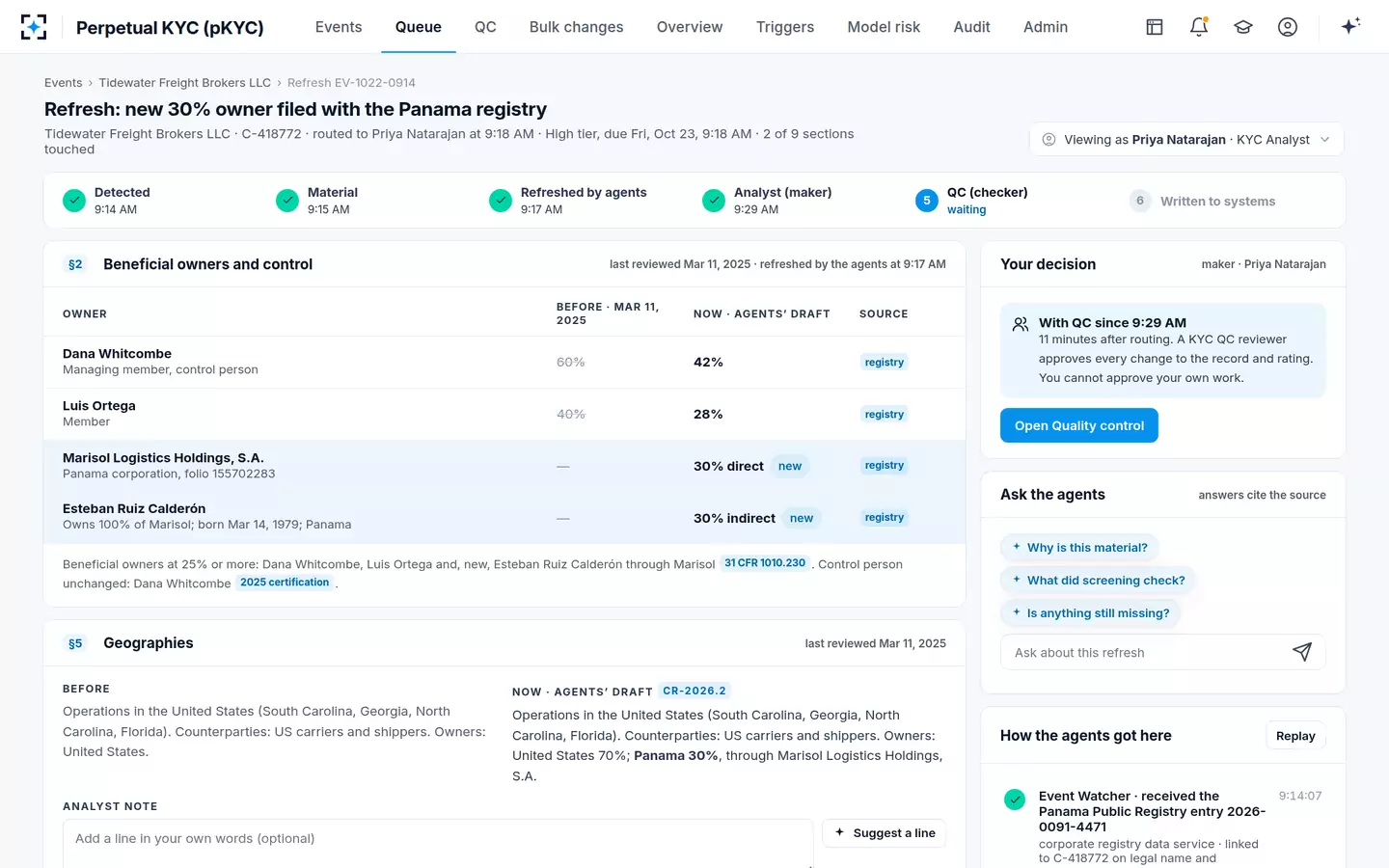
Task: Click the Detected step checkmark icon
Action: (74, 201)
